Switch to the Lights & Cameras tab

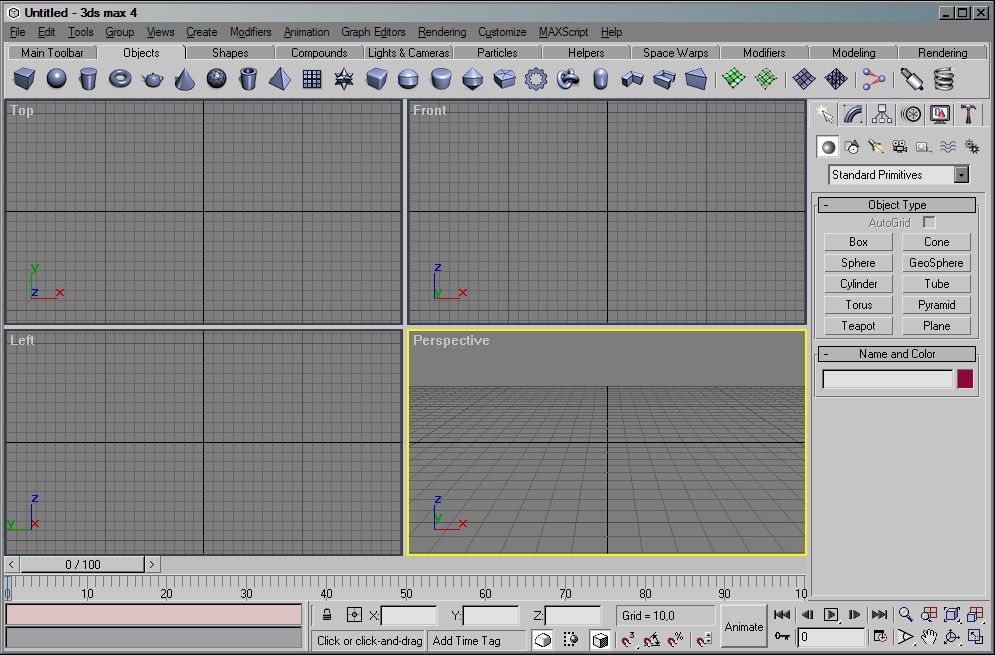[408, 53]
